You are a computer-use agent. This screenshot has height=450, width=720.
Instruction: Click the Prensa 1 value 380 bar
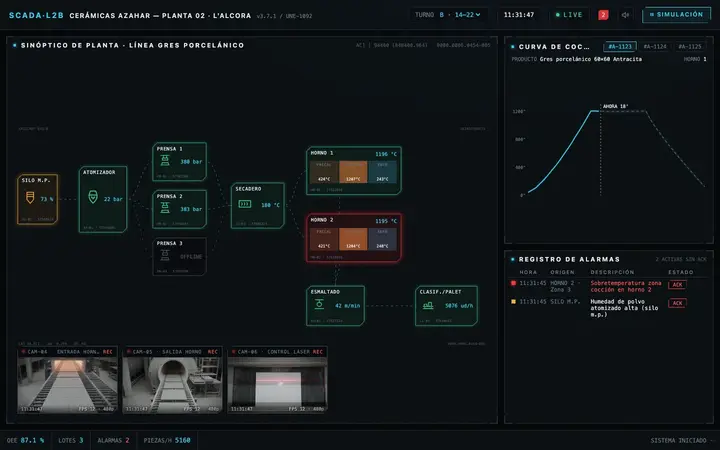191,162
